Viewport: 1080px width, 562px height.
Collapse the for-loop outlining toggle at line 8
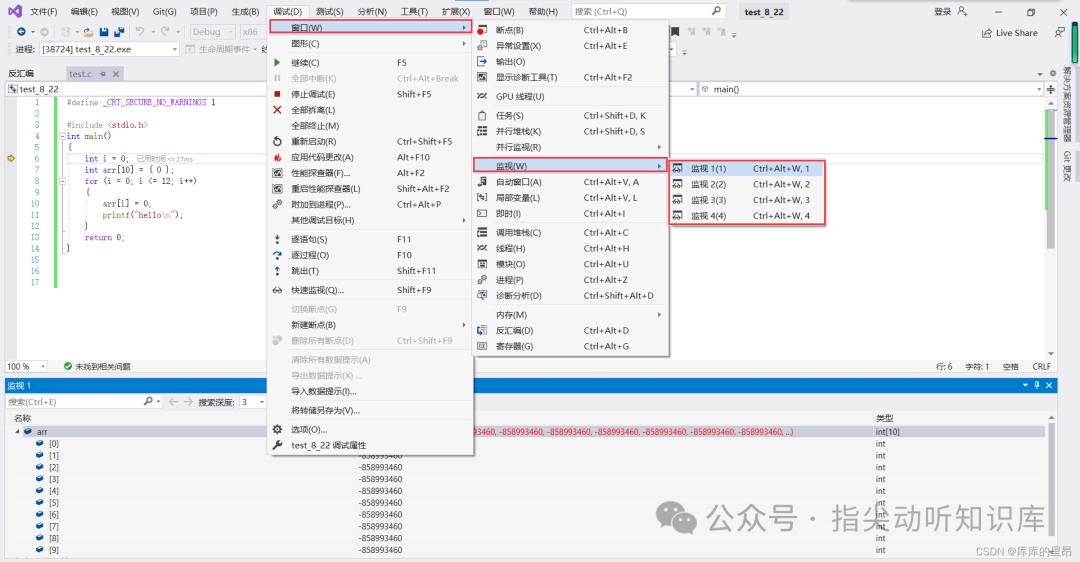point(62,181)
